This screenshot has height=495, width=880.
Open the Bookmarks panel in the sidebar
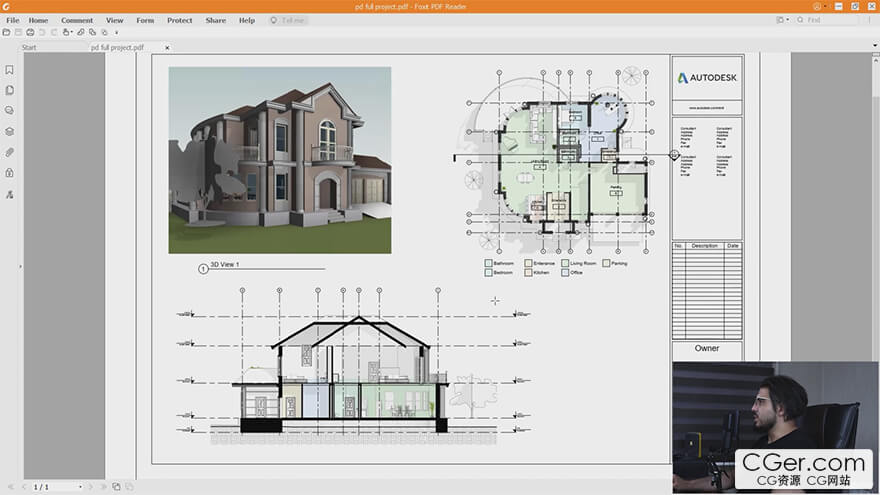point(9,70)
